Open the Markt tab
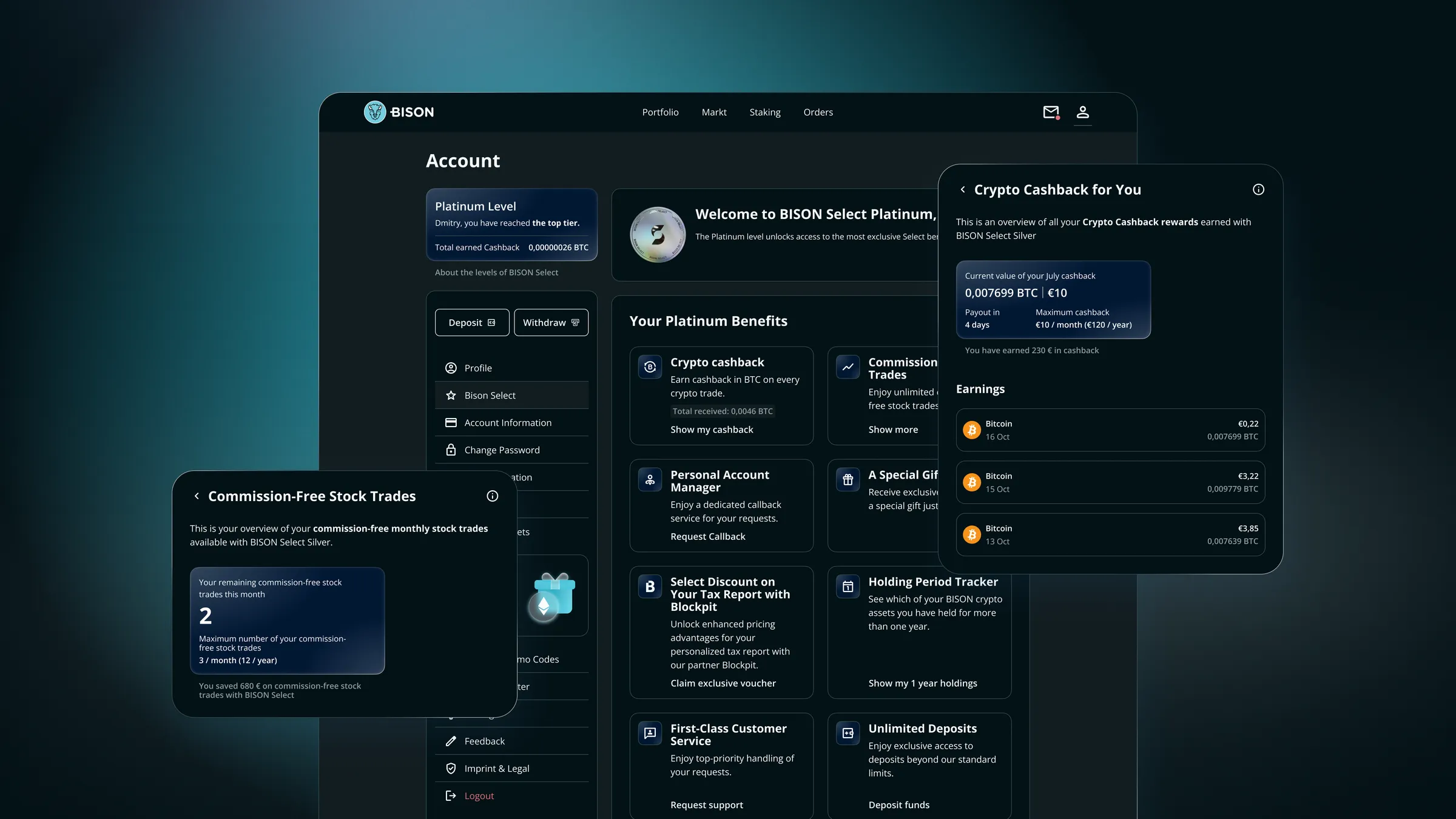This screenshot has width=1456, height=819. [x=714, y=112]
